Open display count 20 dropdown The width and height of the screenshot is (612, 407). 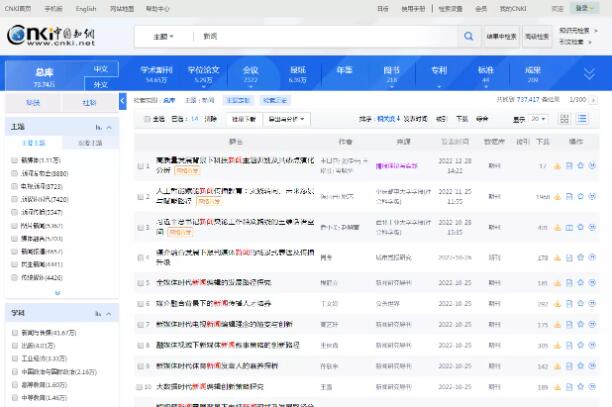click(x=539, y=119)
